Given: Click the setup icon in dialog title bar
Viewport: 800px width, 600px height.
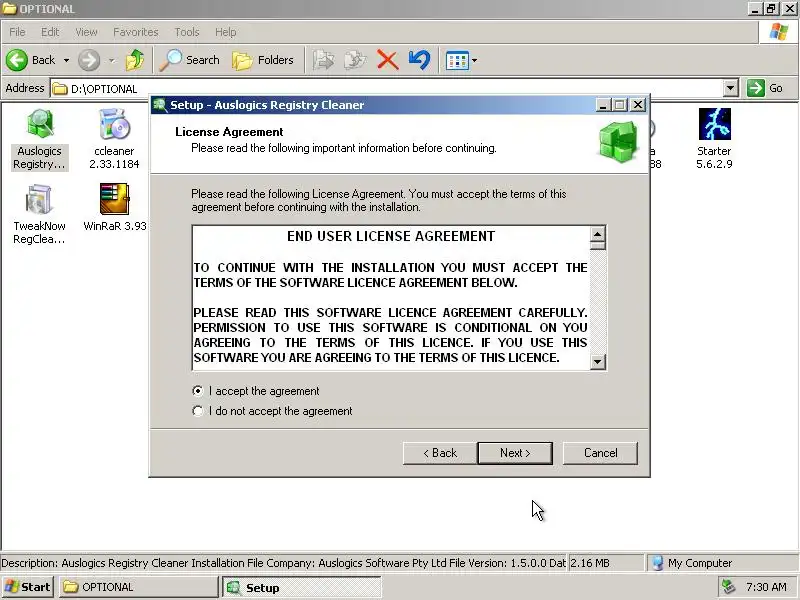Looking at the screenshot, I should pyautogui.click(x=160, y=105).
